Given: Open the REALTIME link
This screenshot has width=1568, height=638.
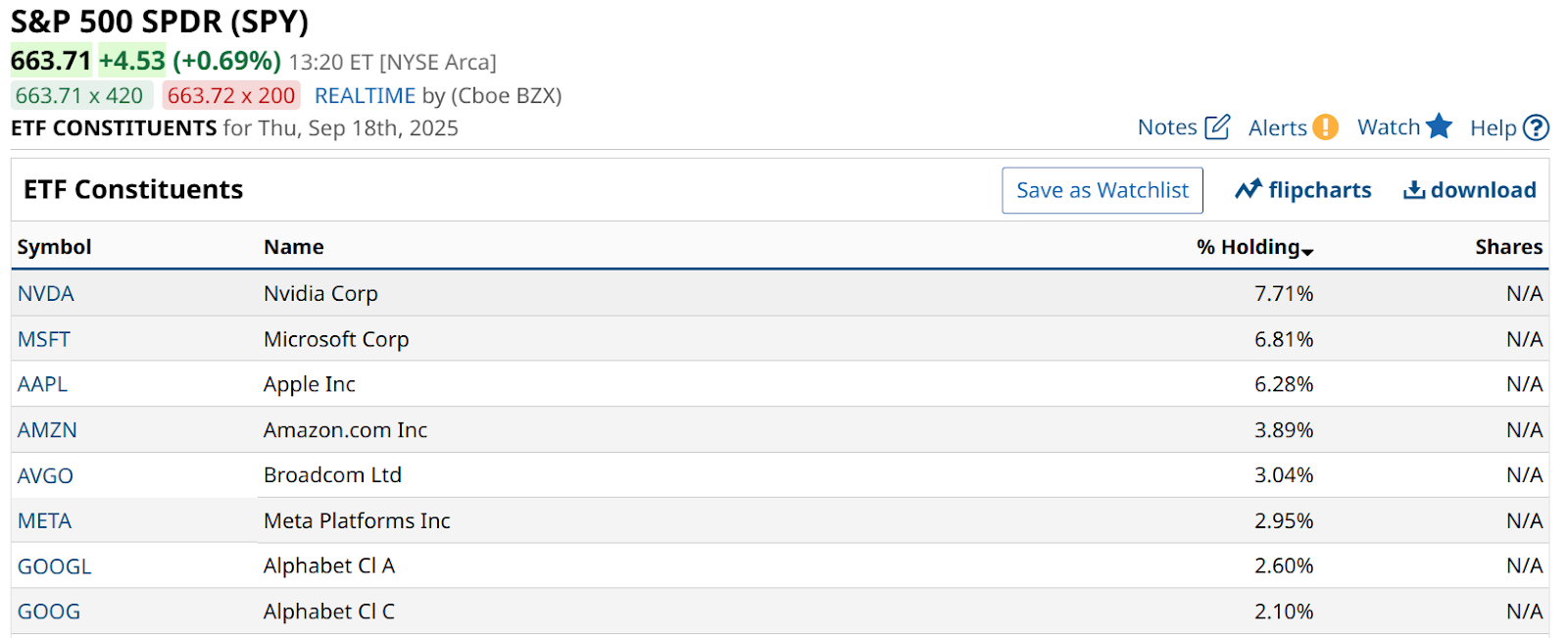Looking at the screenshot, I should 365,96.
